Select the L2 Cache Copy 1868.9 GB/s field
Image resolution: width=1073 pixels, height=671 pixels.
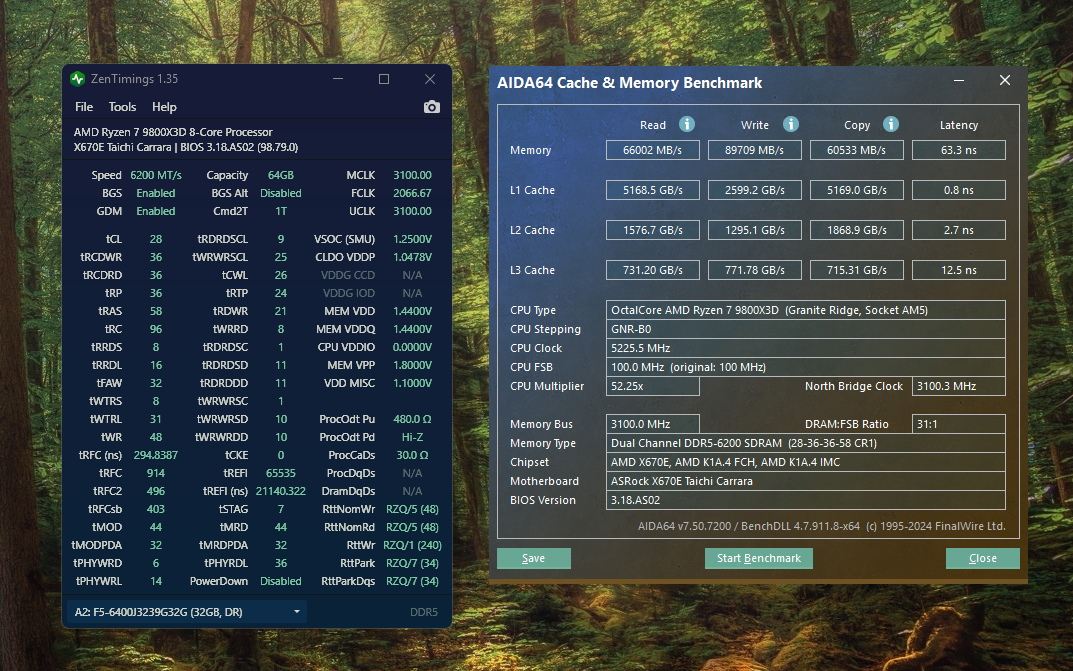pyautogui.click(x=857, y=230)
